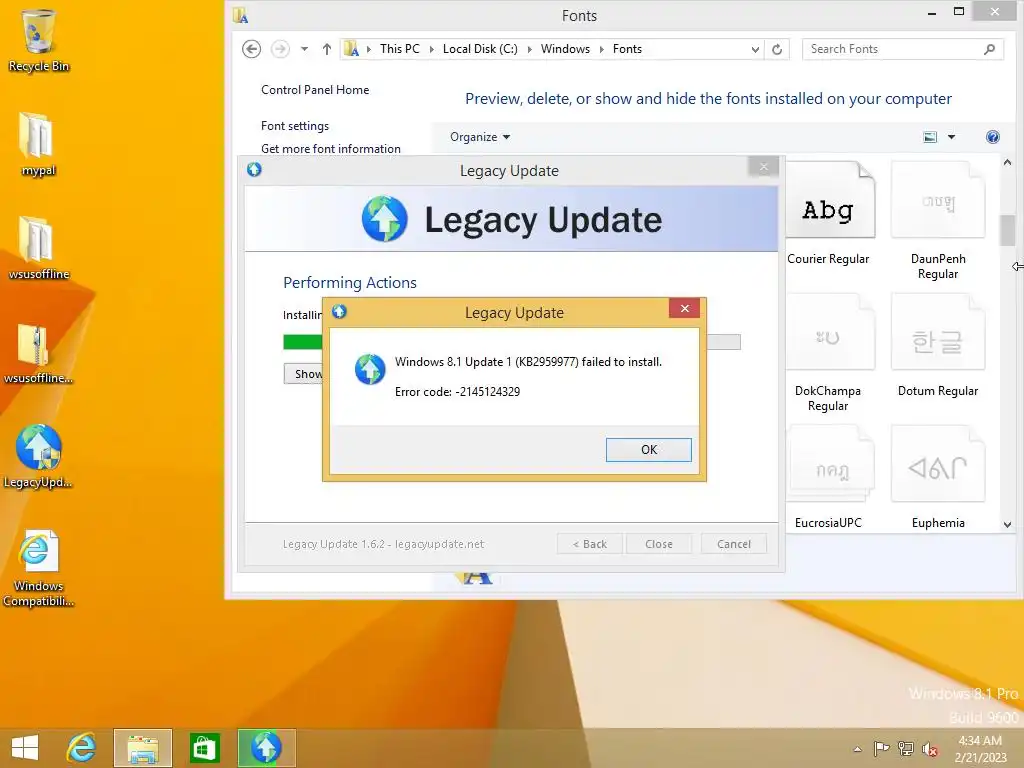The image size is (1024, 768).
Task: Close the Legacy Update error dialog
Action: pyautogui.click(x=684, y=308)
